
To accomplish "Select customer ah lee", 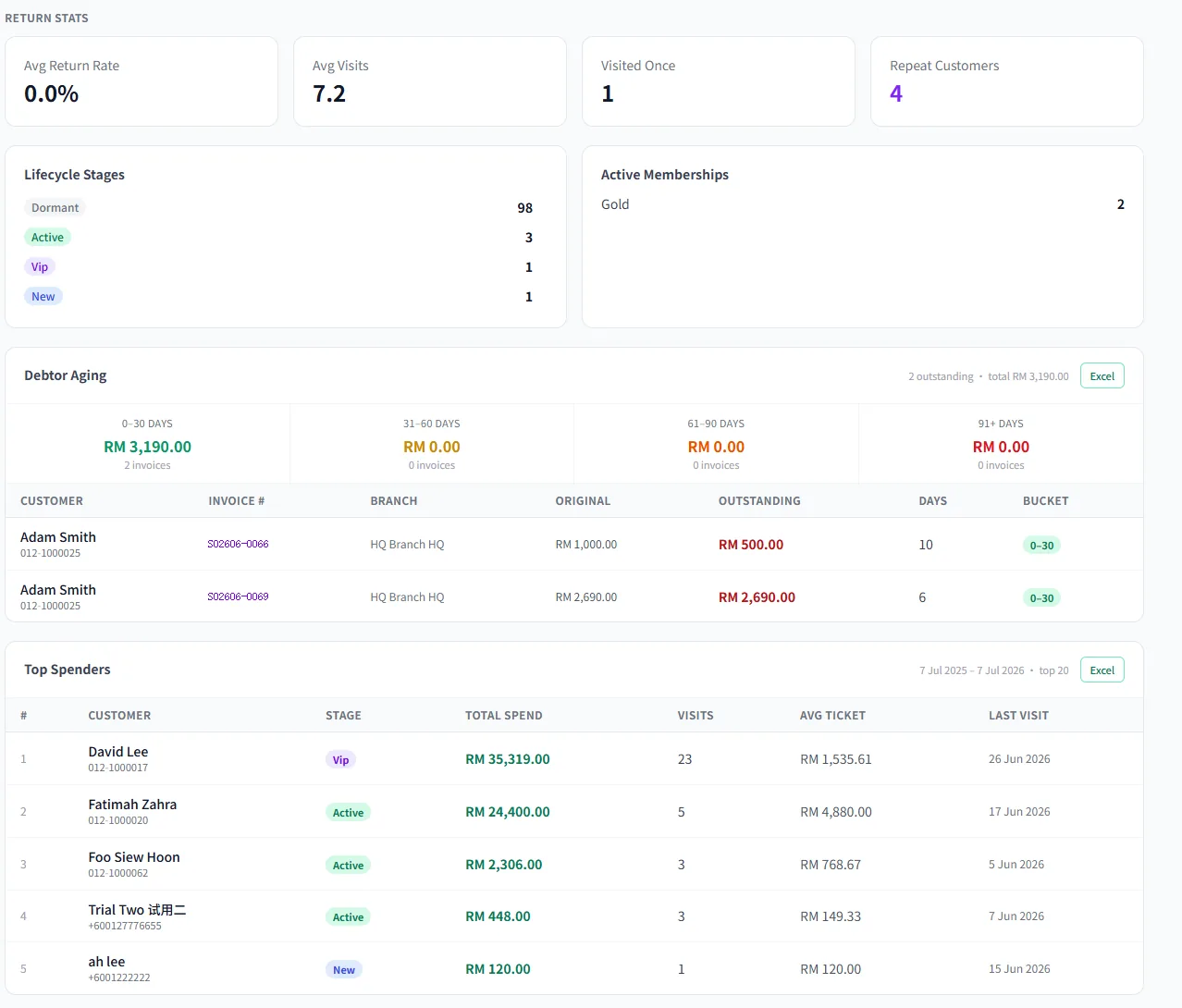I will (106, 962).
